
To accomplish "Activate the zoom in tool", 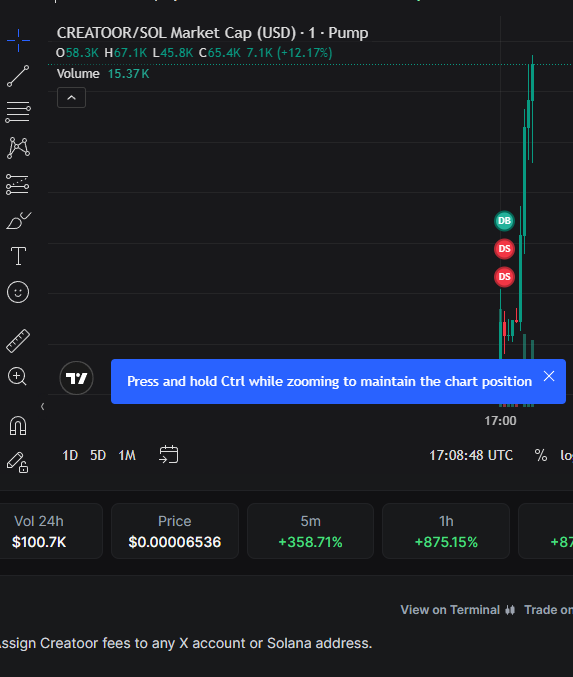I will tap(17, 376).
